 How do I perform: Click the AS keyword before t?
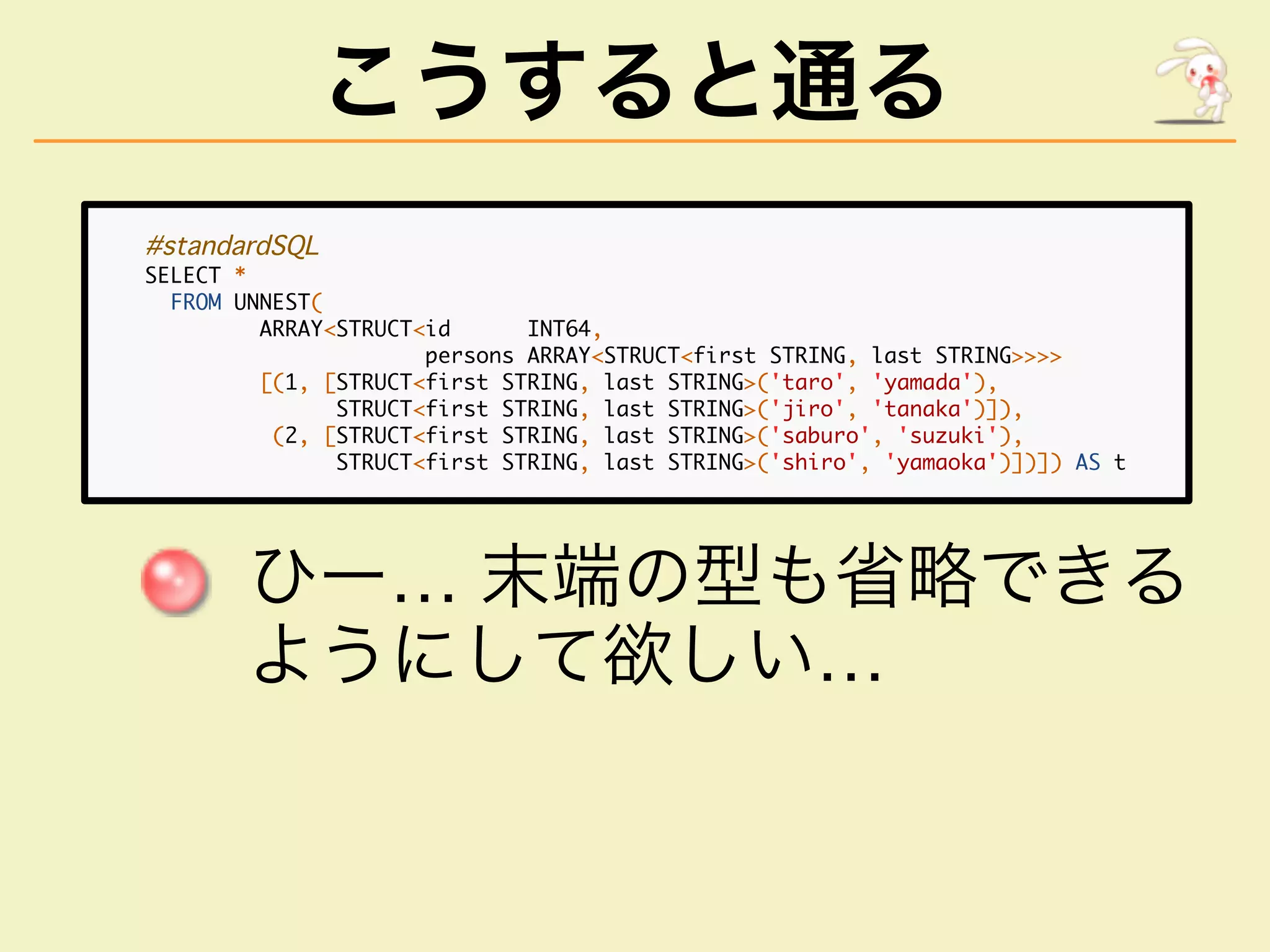[x=1088, y=462]
